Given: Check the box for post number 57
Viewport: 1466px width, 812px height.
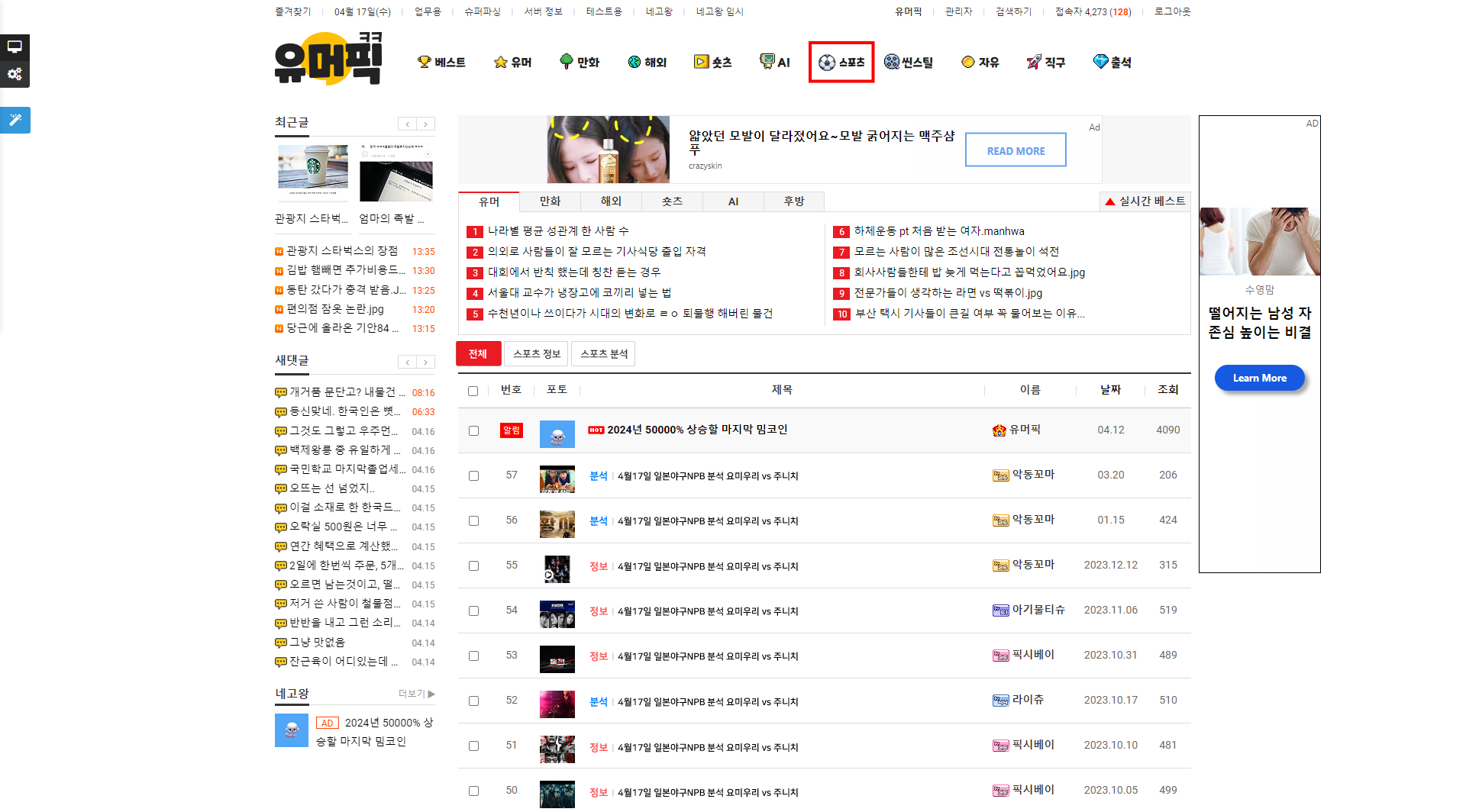Looking at the screenshot, I should (473, 475).
